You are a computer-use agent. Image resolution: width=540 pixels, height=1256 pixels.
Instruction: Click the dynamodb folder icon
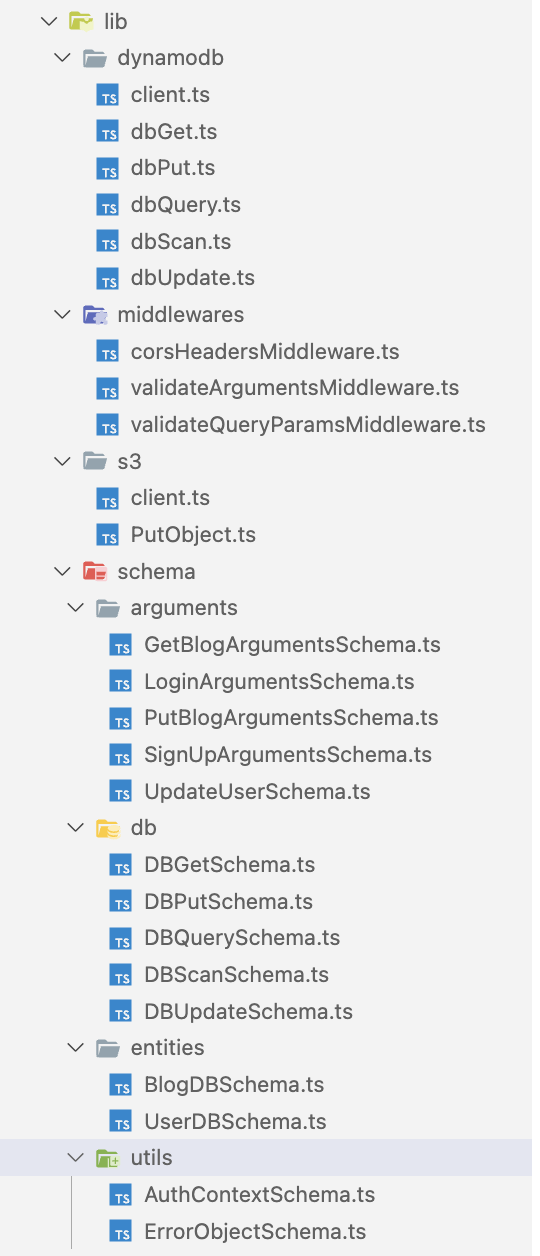95,58
